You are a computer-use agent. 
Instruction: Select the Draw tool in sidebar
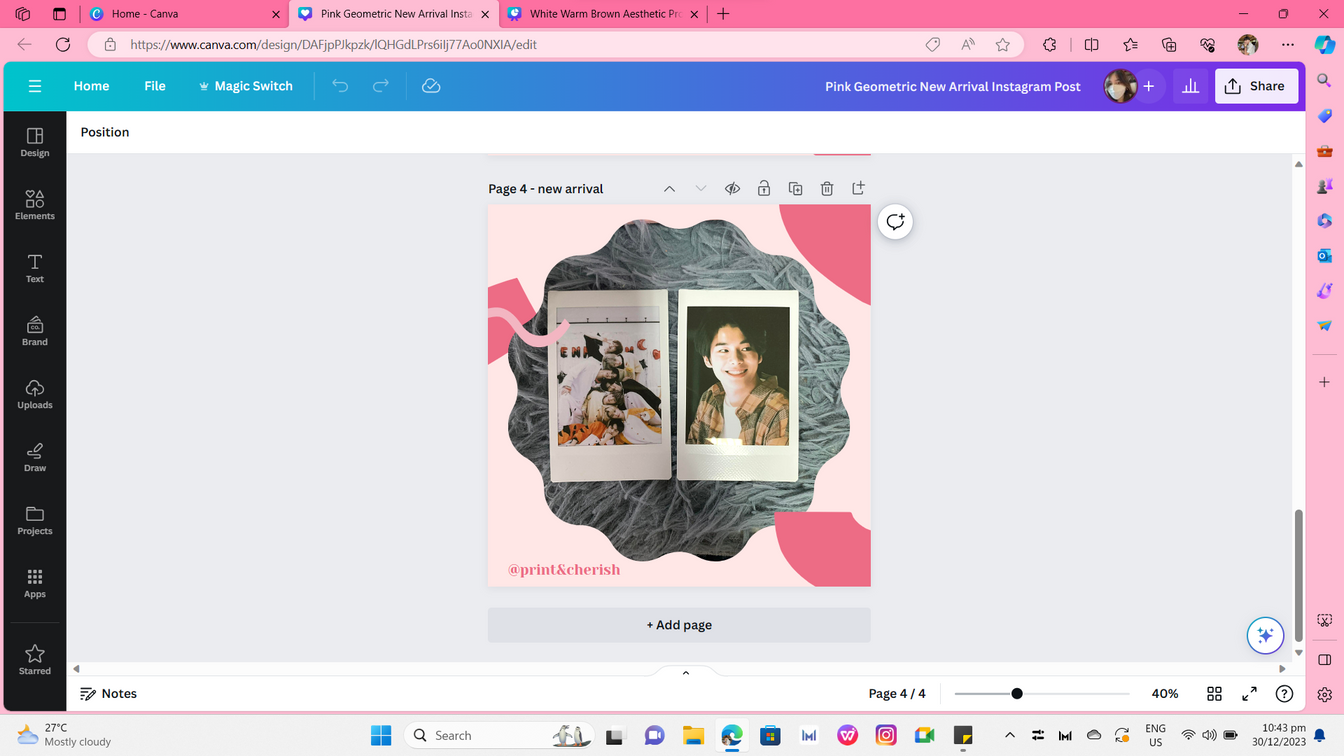point(34,457)
